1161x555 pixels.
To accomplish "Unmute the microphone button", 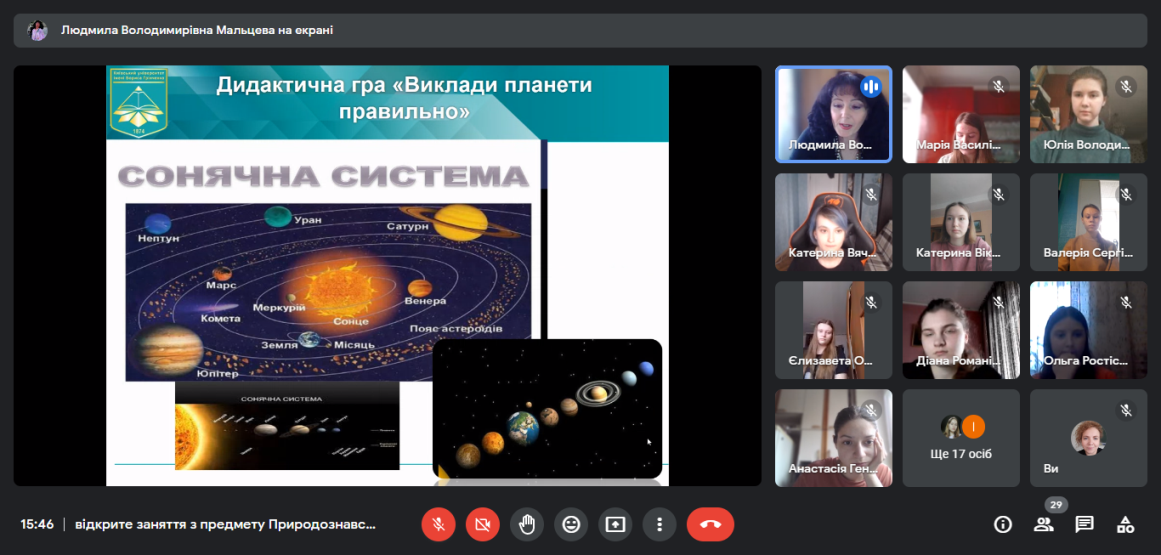I will click(438, 524).
